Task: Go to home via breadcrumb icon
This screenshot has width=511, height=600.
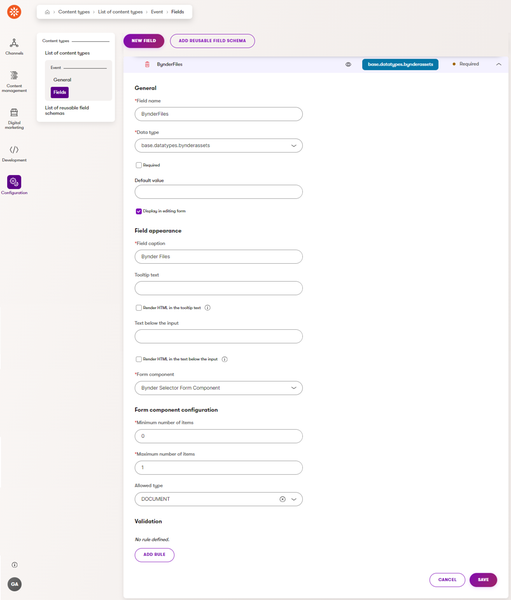Action: pos(47,12)
